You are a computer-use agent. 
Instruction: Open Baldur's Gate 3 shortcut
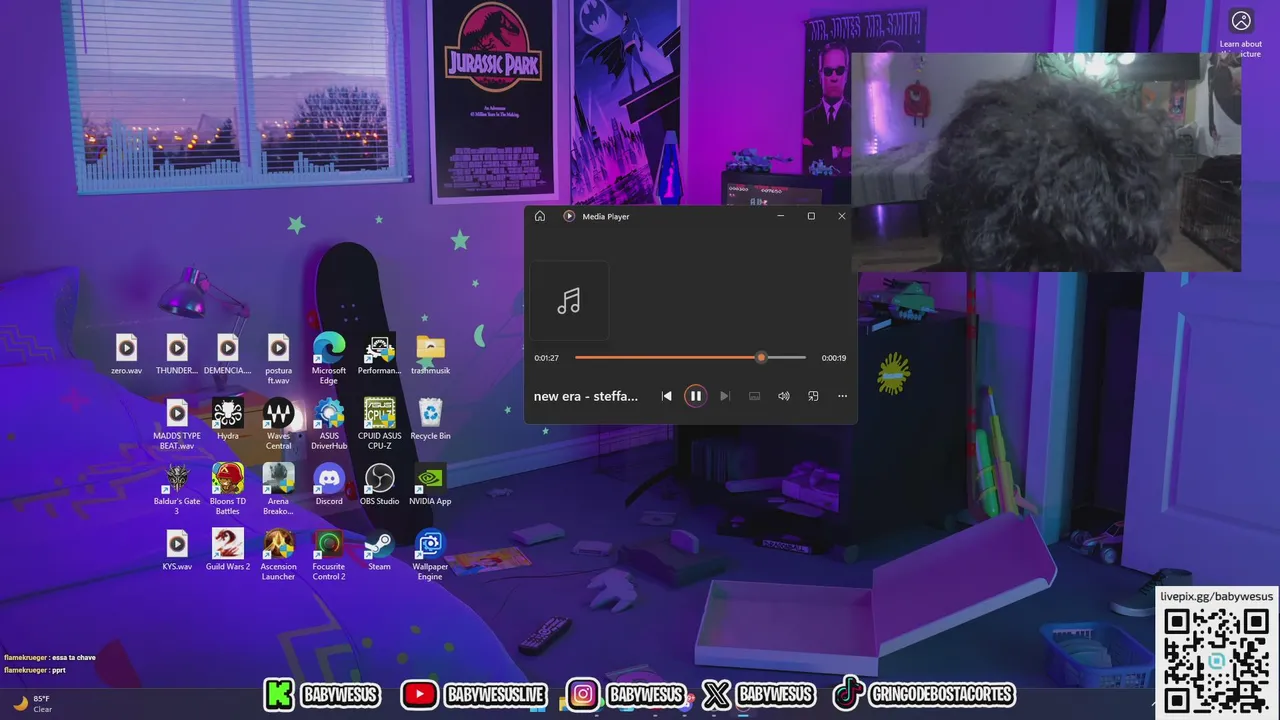click(x=177, y=490)
